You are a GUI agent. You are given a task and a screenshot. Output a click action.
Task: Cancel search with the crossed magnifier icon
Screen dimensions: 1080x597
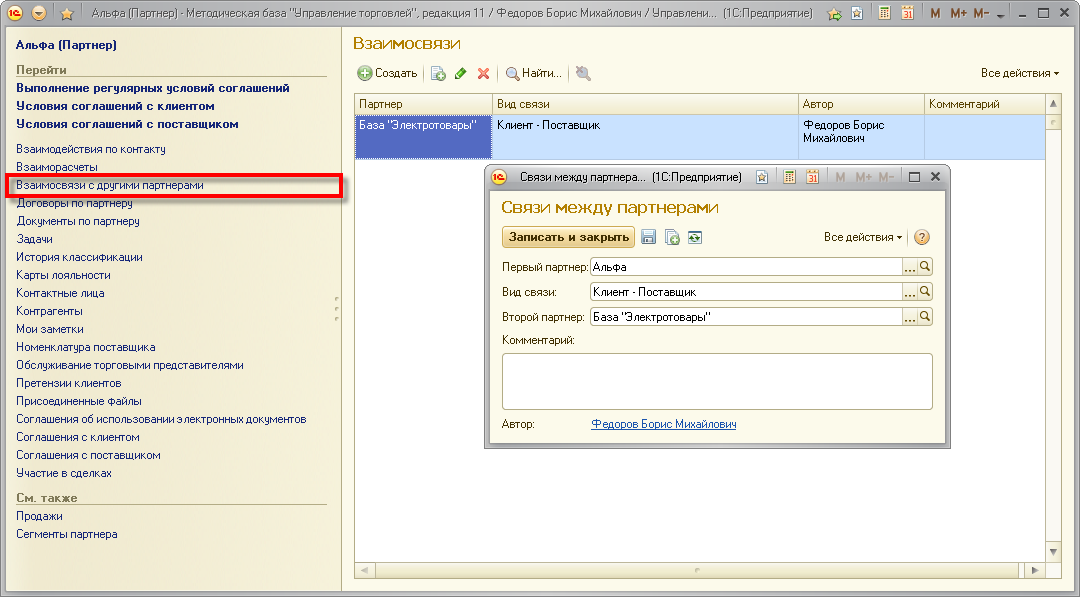pos(583,73)
